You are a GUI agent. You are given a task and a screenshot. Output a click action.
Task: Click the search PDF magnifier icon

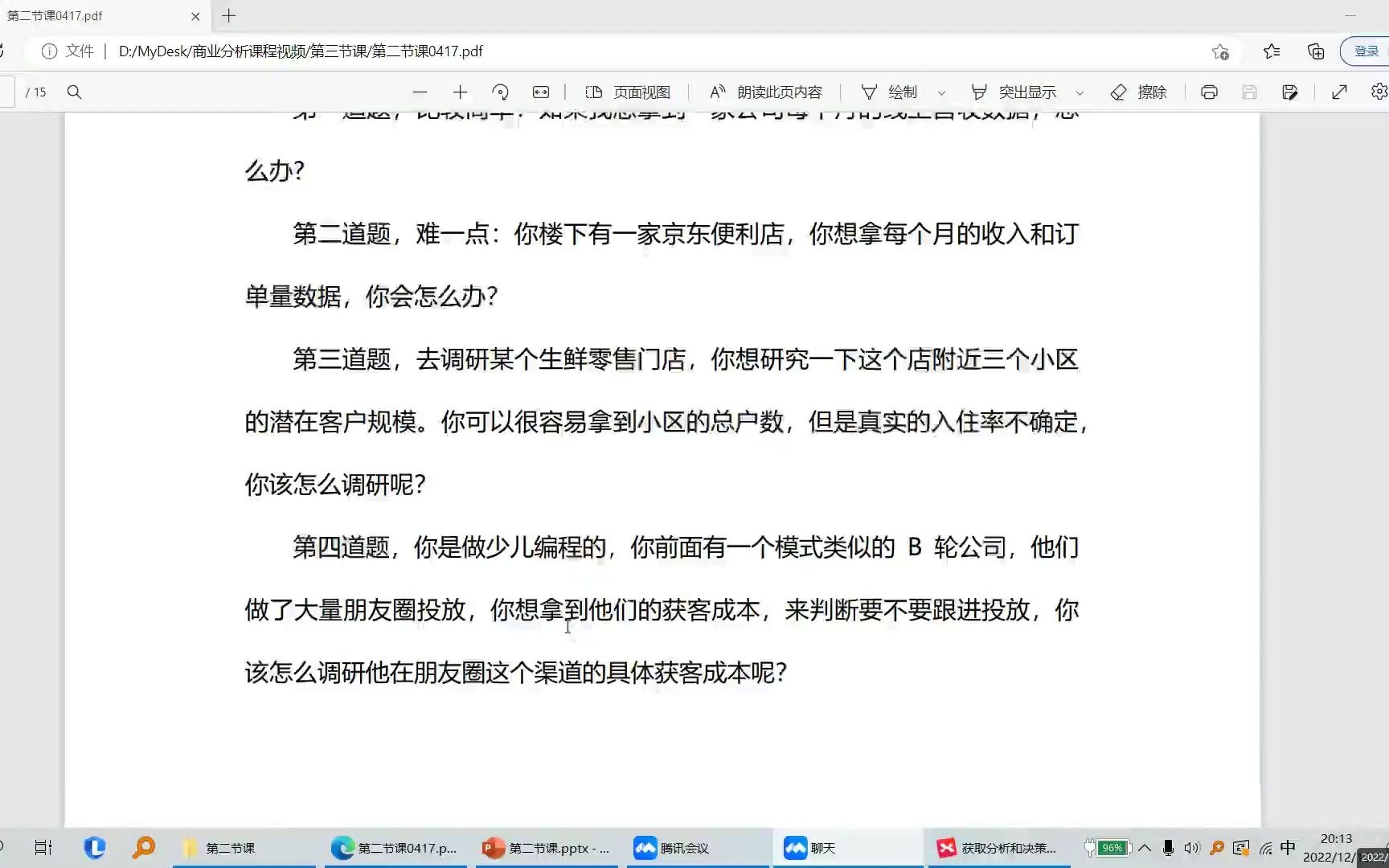pyautogui.click(x=74, y=92)
